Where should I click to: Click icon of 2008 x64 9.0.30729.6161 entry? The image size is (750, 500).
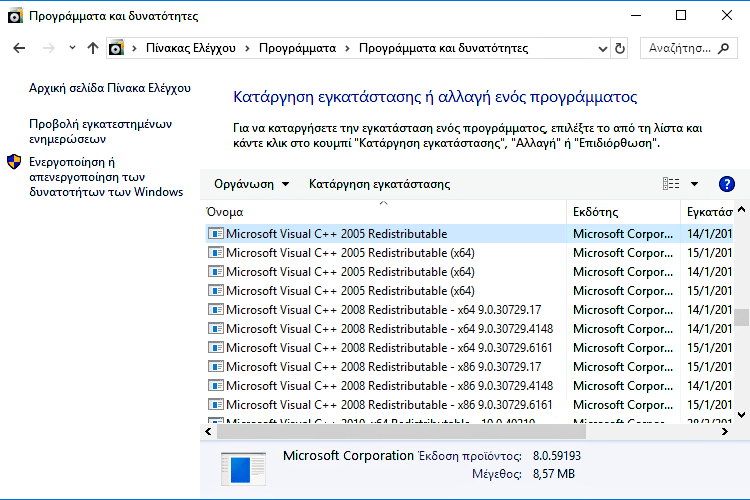pos(216,347)
